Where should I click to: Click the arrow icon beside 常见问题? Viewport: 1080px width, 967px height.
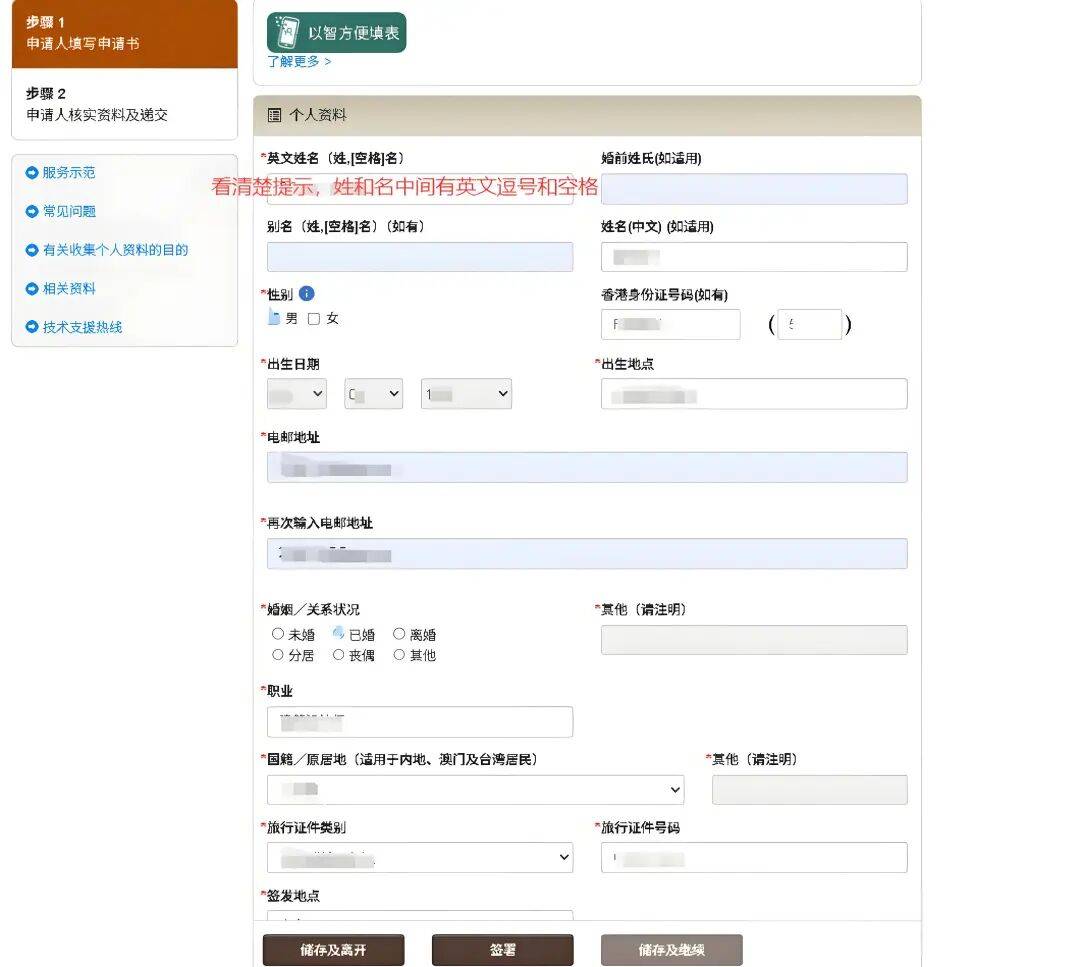(x=32, y=212)
